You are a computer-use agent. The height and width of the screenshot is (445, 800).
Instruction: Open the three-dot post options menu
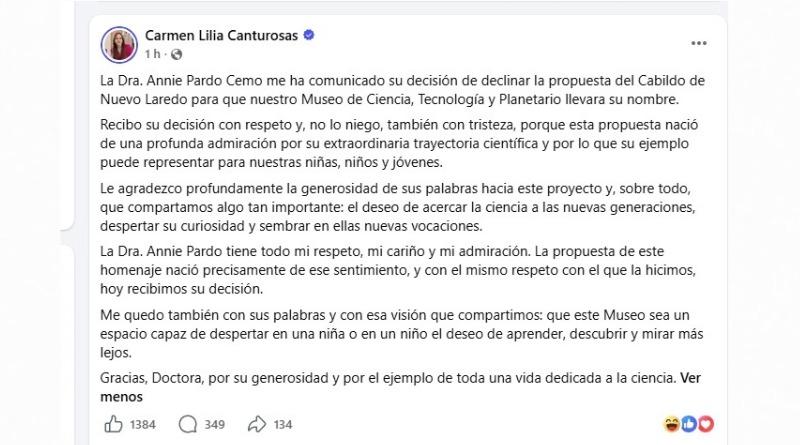699,43
